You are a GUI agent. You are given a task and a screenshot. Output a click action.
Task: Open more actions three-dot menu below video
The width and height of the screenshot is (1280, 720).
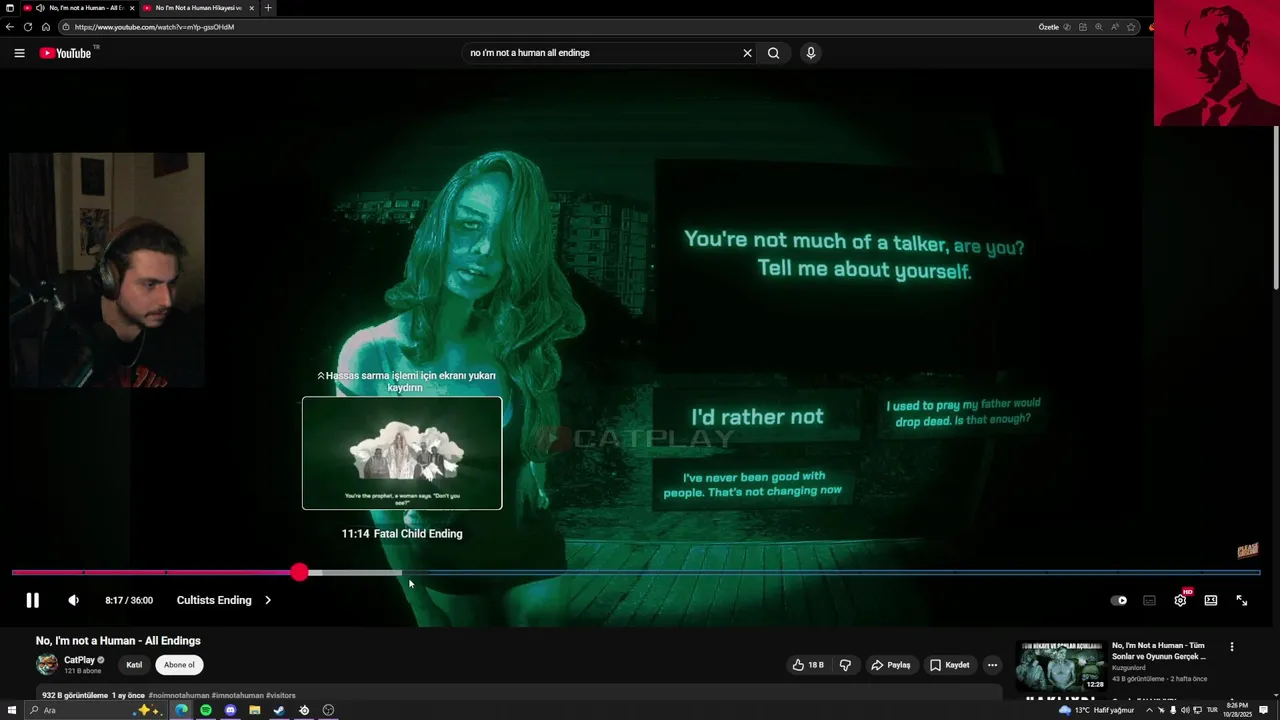[992, 665]
